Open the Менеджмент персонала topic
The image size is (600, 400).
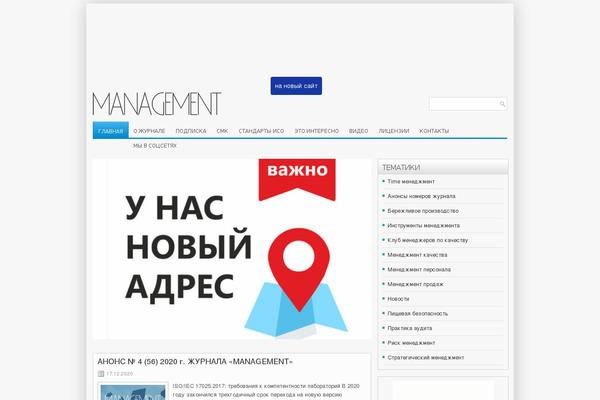click(x=419, y=269)
